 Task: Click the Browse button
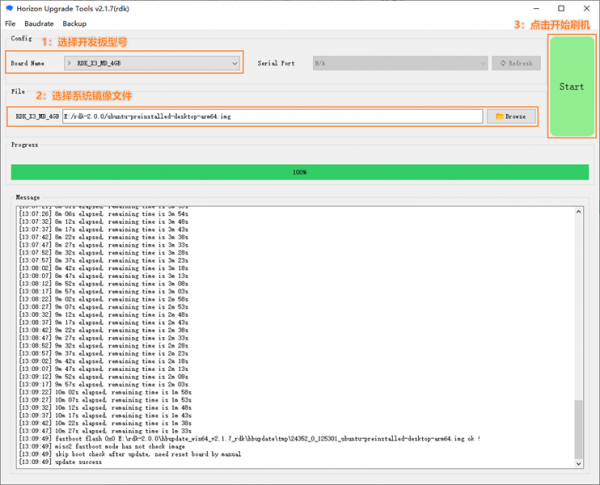tap(511, 116)
